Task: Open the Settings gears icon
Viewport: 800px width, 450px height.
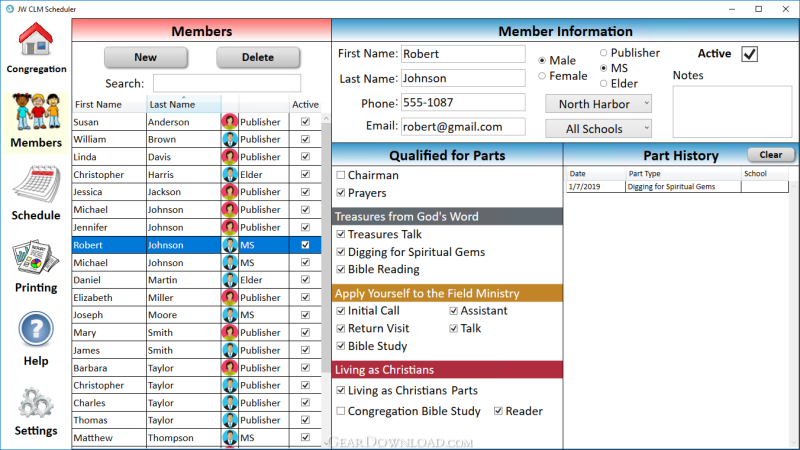Action: pyautogui.click(x=36, y=403)
